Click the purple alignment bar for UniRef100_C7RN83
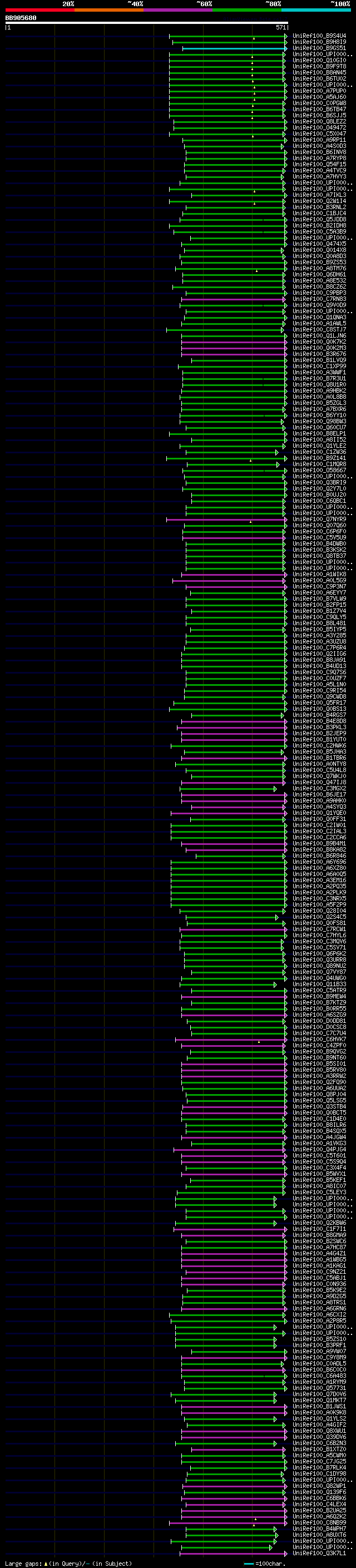The image size is (356, 1568). [x=234, y=299]
